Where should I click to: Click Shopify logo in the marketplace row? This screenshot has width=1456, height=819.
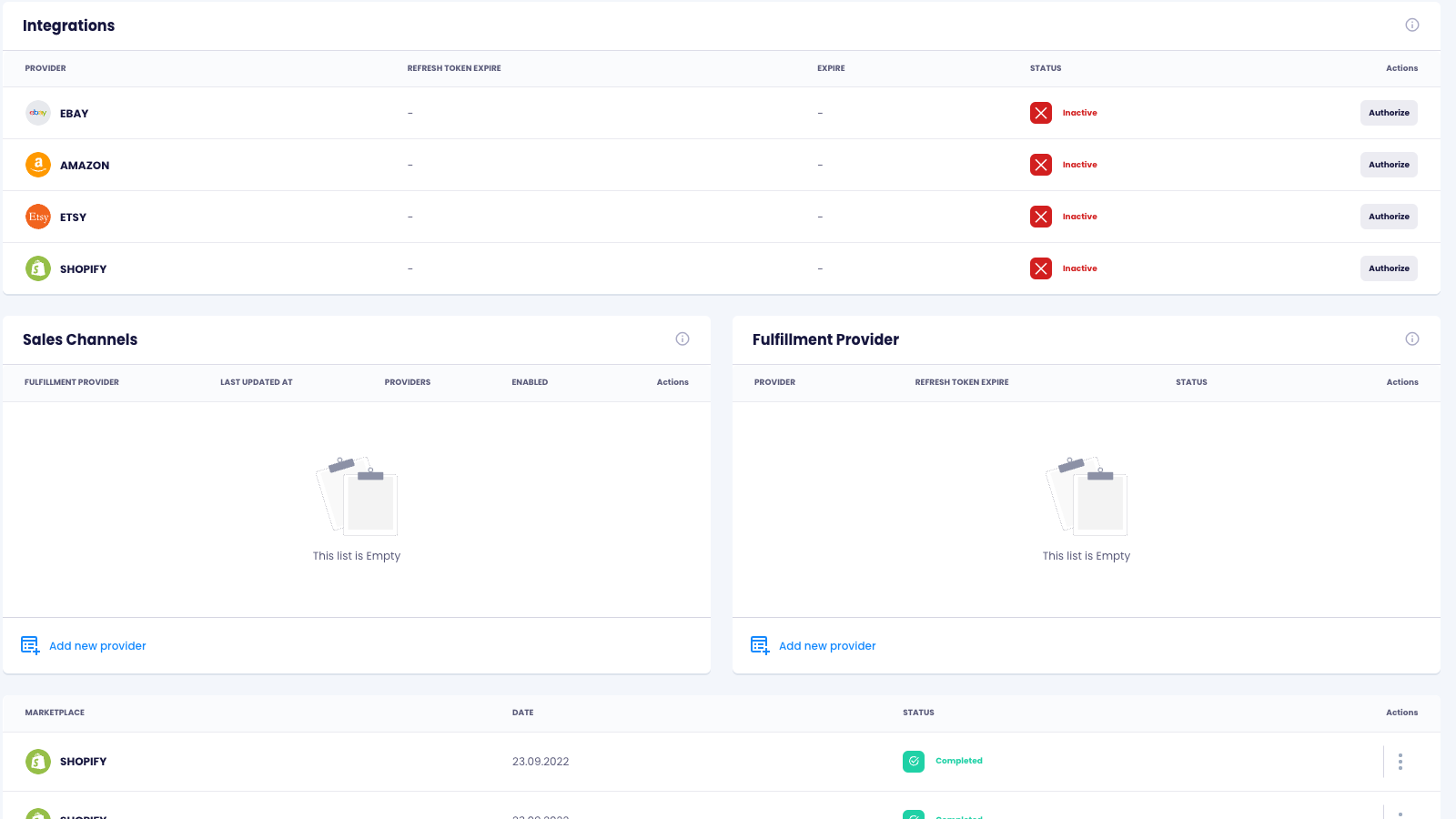tap(38, 761)
